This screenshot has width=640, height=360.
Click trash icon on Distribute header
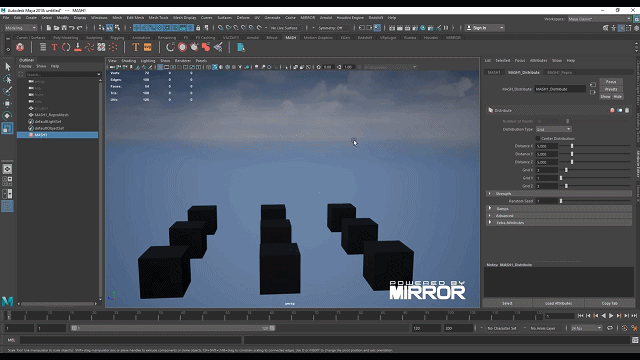627,110
